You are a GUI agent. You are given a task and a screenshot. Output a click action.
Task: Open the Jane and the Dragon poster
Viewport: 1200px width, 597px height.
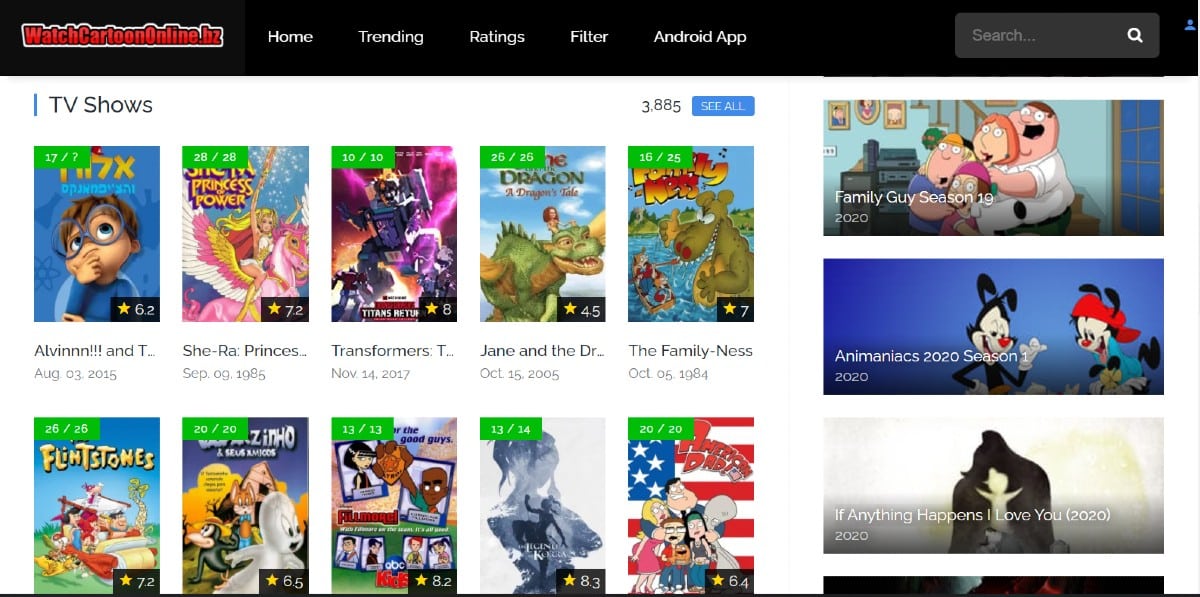542,234
